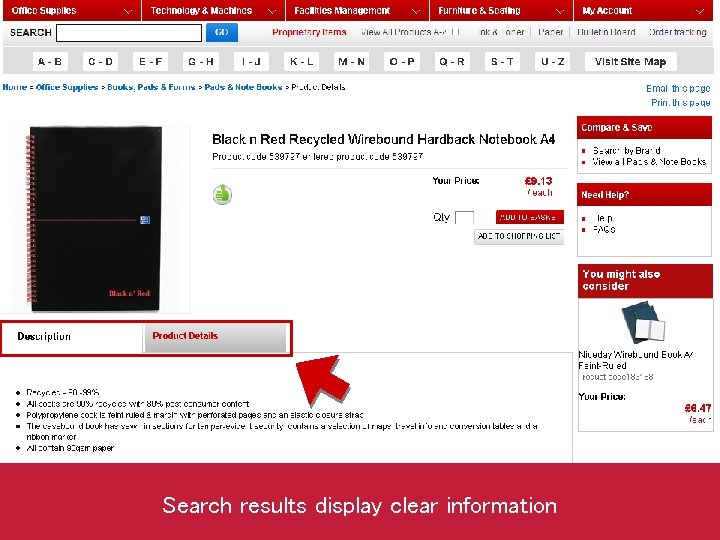Open View all Pads & Note Books
Screen dimensions: 720x540
(x=649, y=162)
